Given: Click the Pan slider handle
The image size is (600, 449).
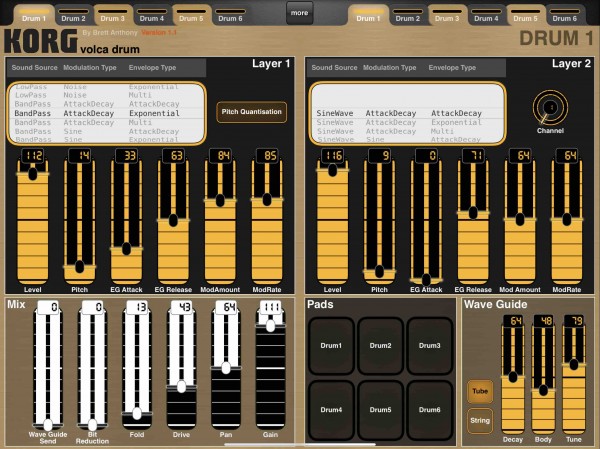Looking at the screenshot, I should click(x=226, y=368).
